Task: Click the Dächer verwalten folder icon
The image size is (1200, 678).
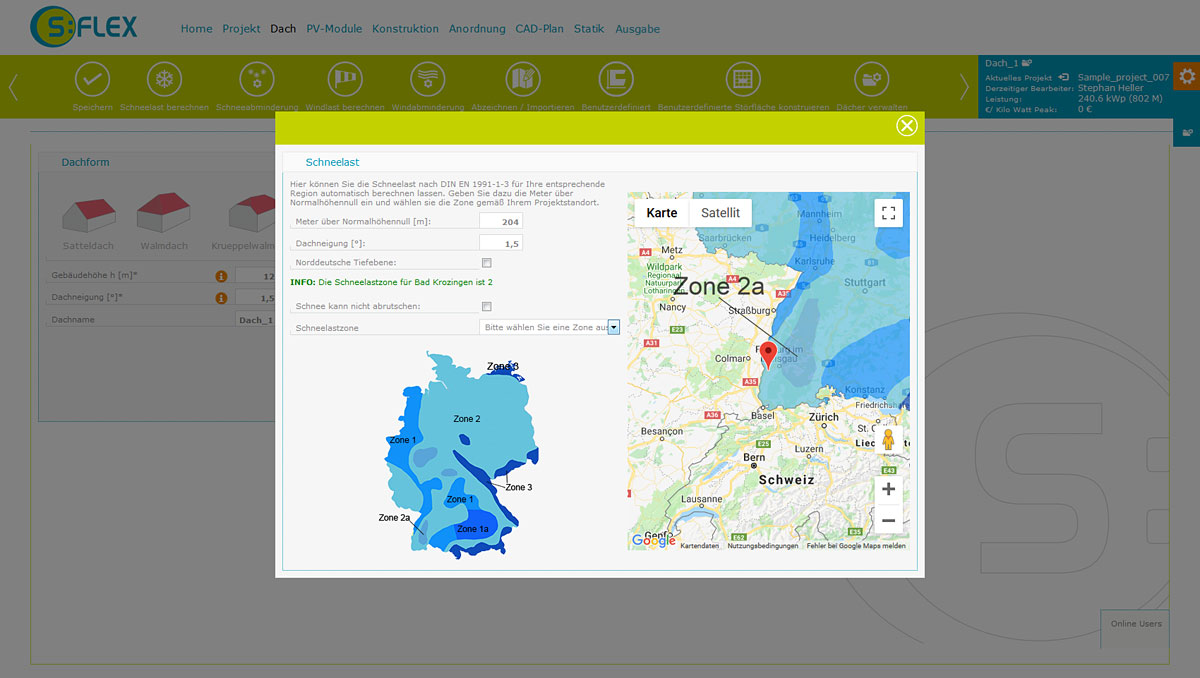Action: [871, 79]
